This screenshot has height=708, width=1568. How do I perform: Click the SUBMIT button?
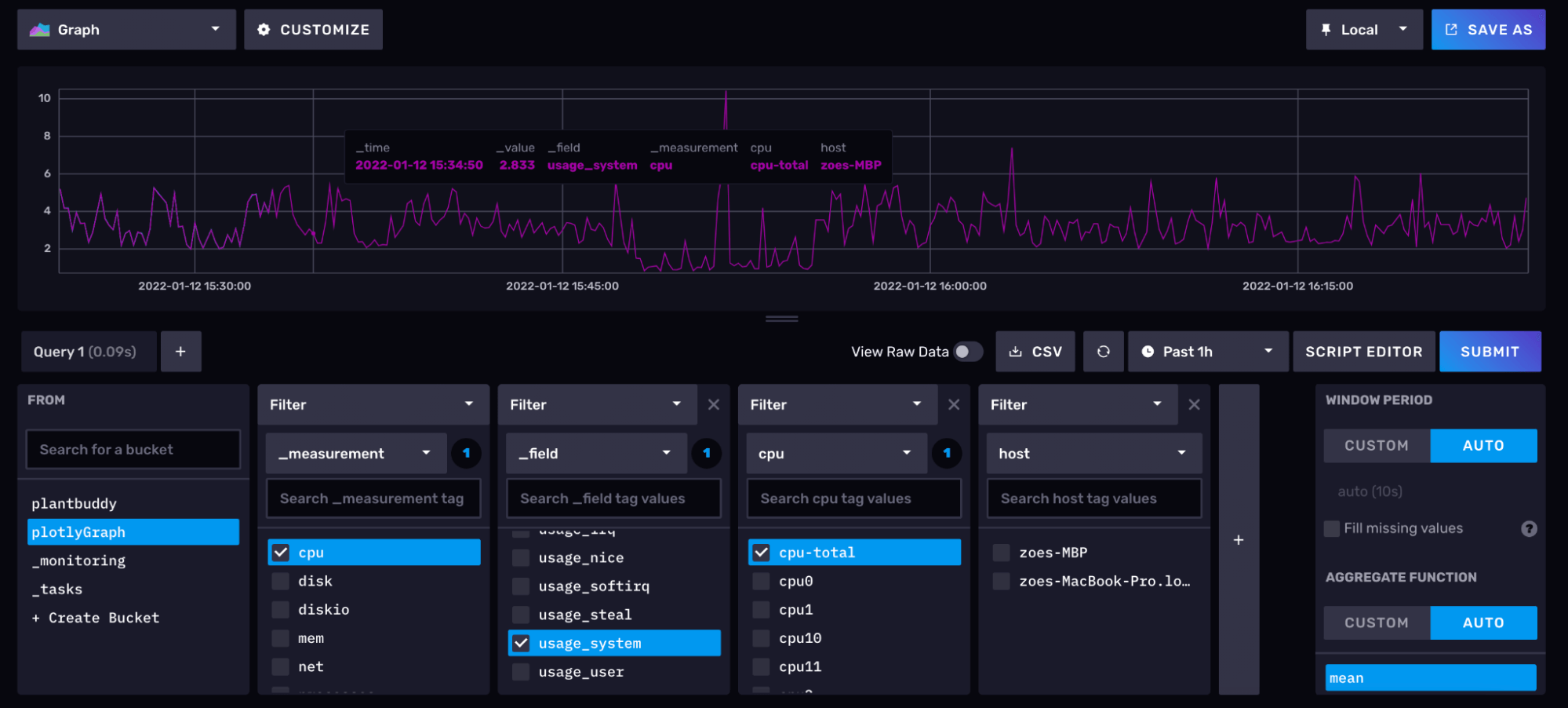[x=1490, y=351]
